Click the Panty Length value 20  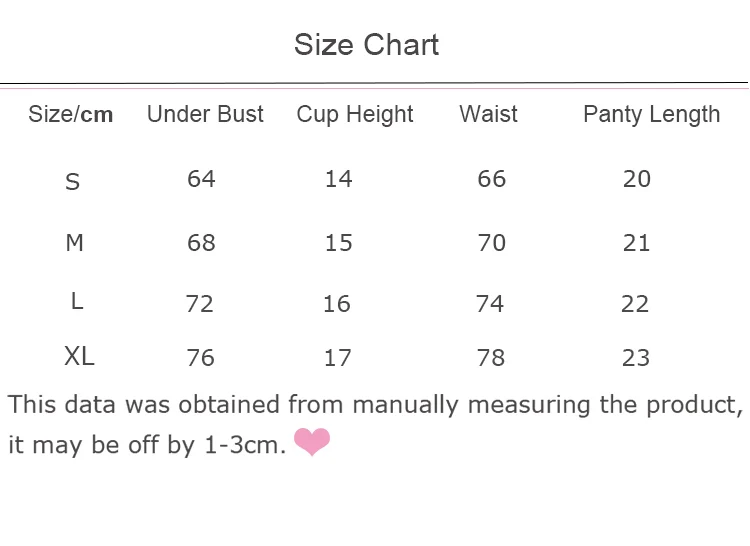click(x=637, y=179)
